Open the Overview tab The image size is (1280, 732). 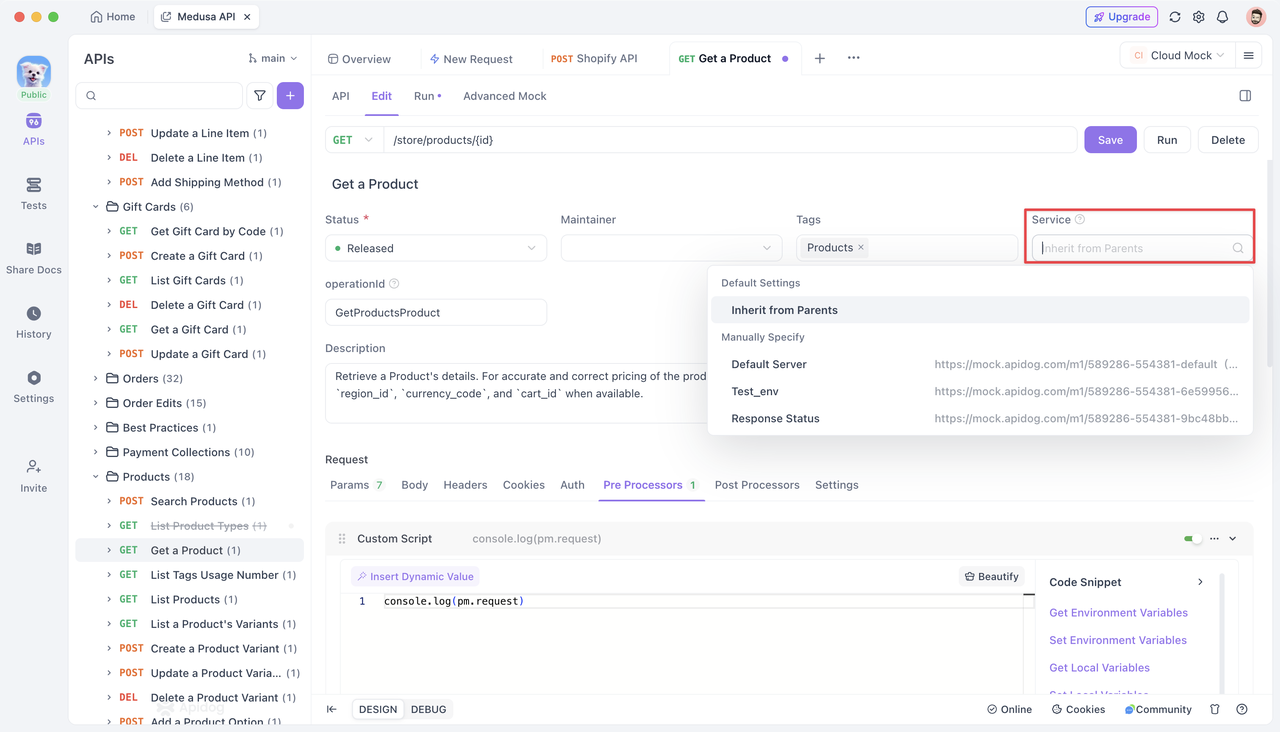(359, 59)
